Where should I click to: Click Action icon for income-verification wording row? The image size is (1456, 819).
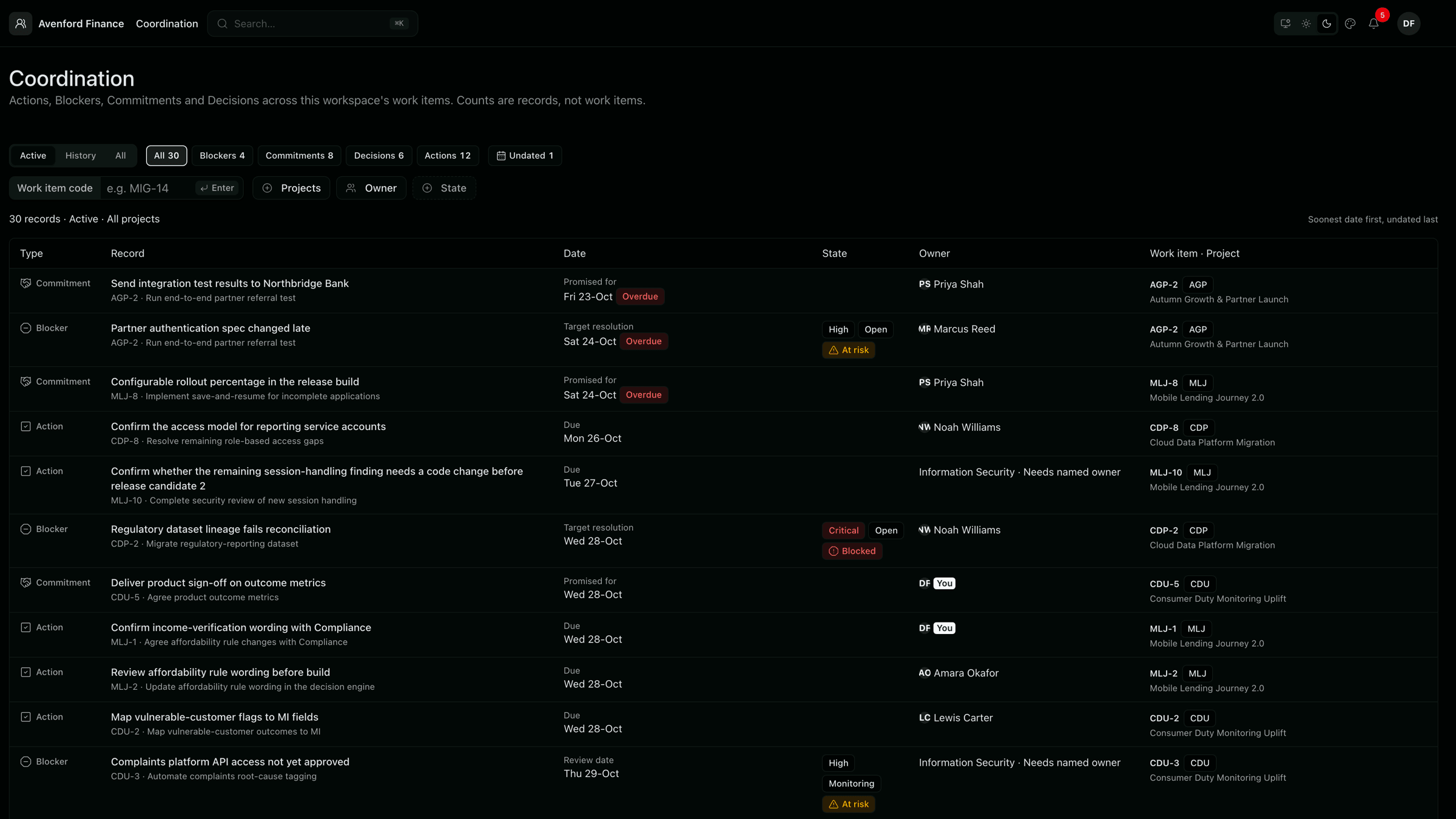coord(25,627)
